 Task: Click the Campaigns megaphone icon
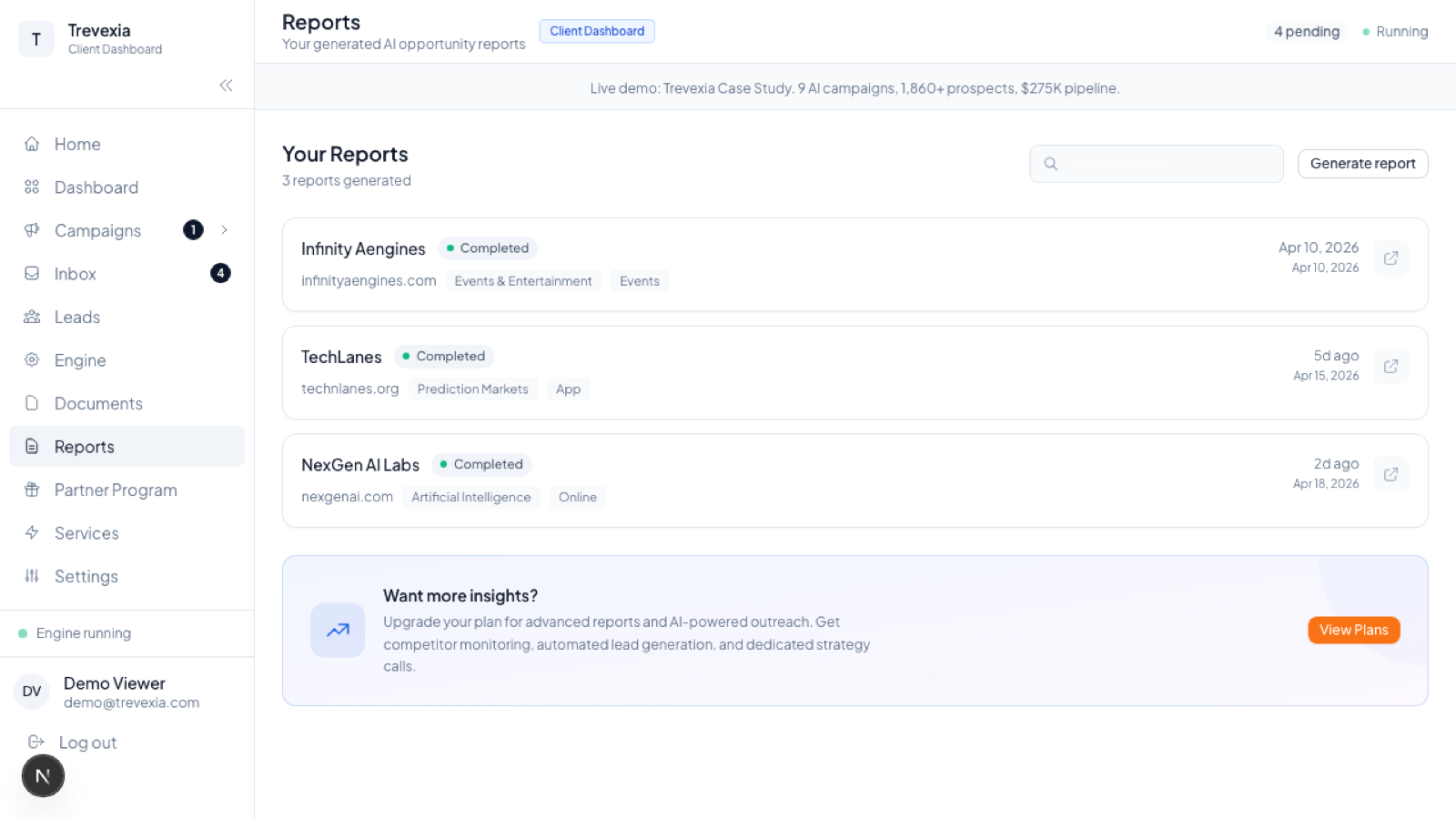[32, 230]
